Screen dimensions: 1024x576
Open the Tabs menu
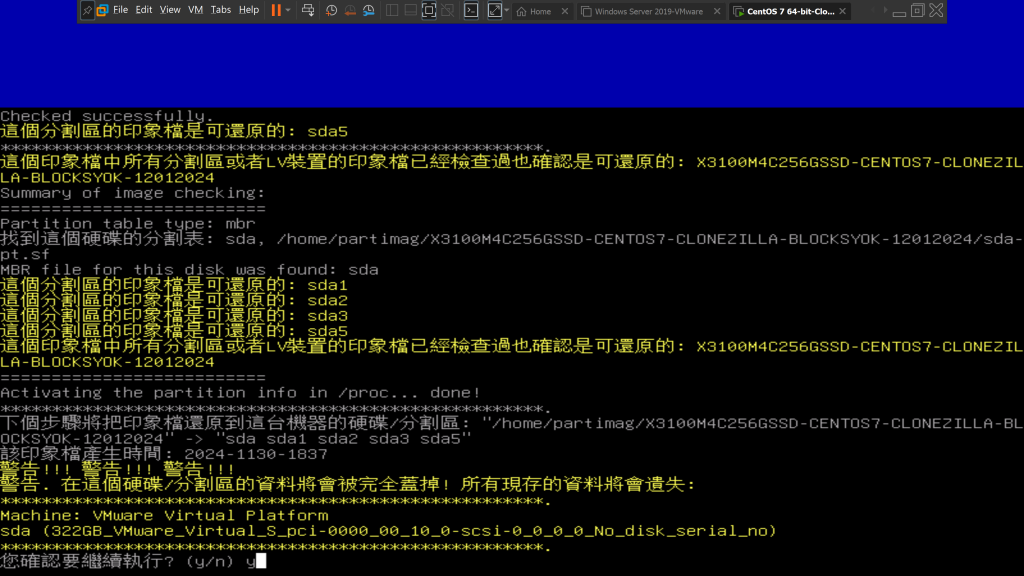coord(221,10)
